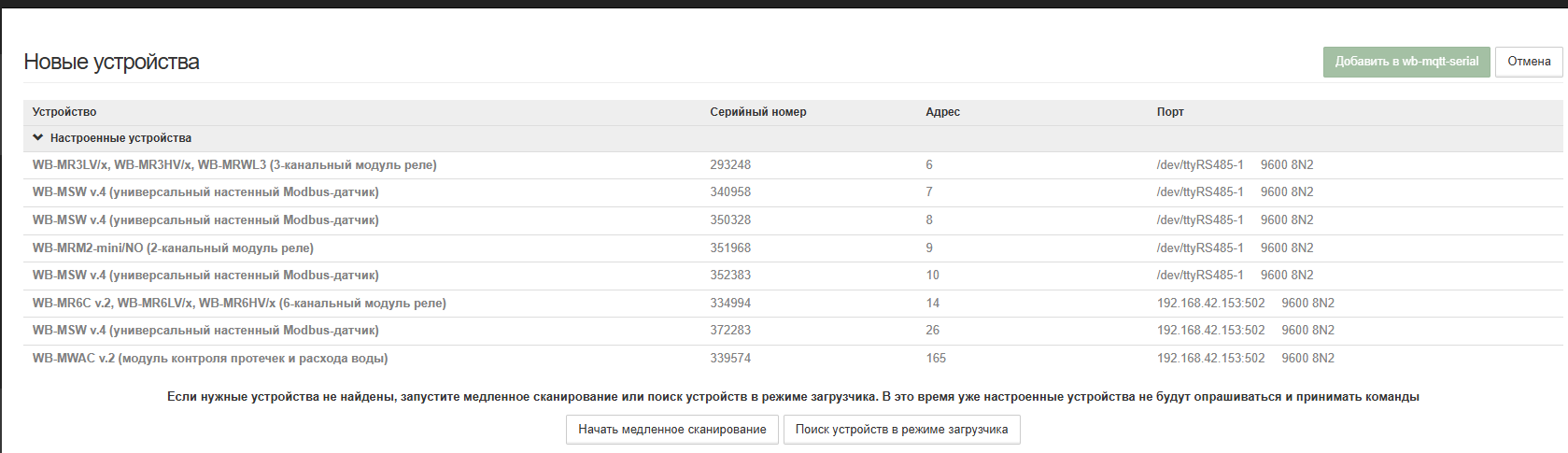Collapse the Настроенные устройства group chevron
This screenshot has width=1568, height=453.
pos(38,137)
